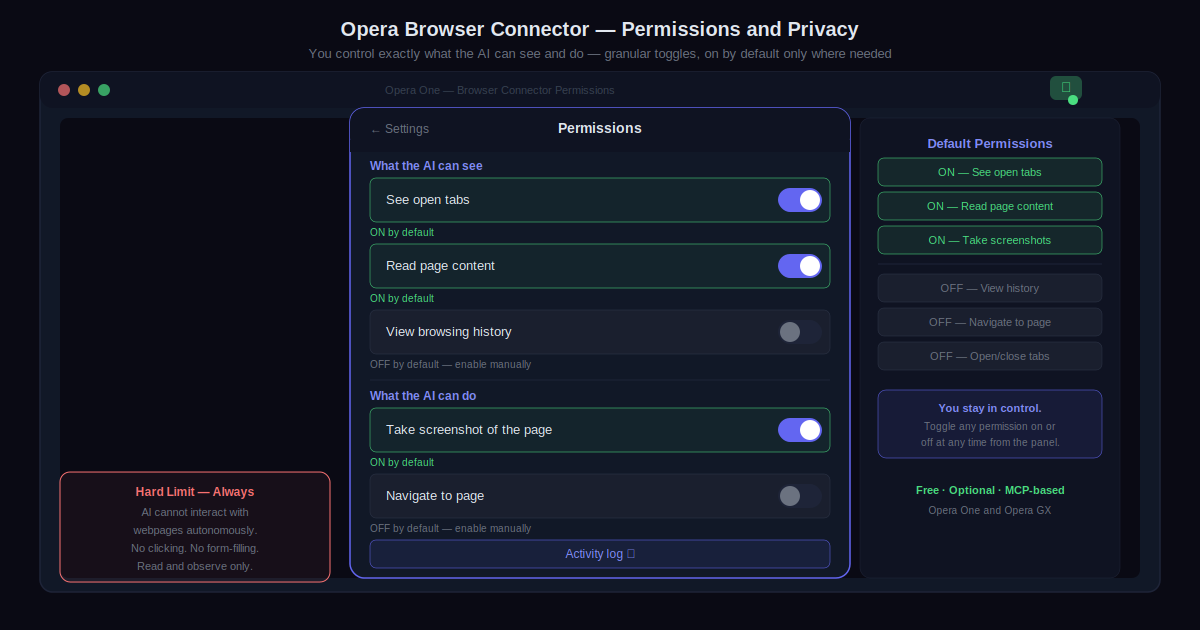
Task: Click the red window close dot
Action: point(64,90)
